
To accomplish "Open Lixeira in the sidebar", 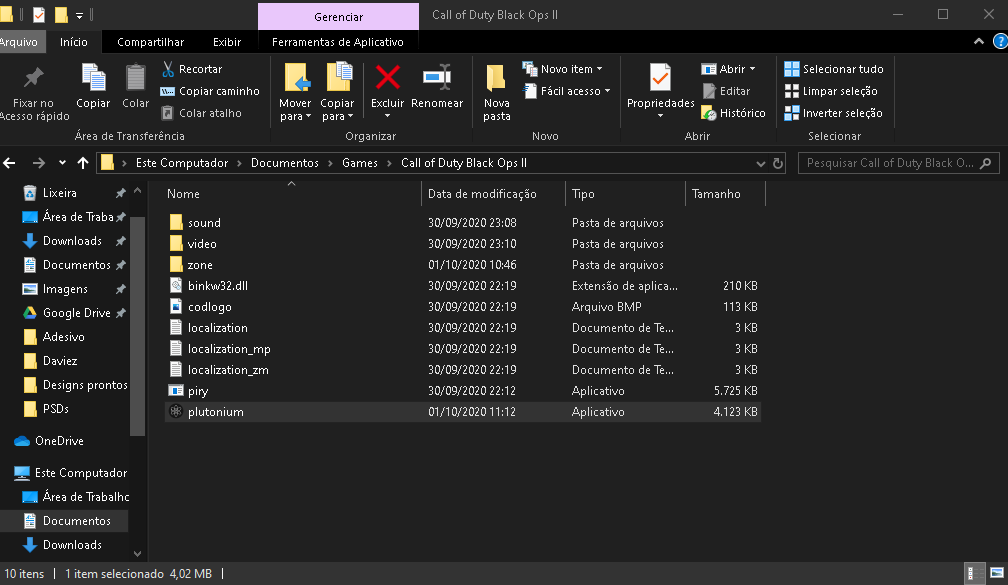I will pyautogui.click(x=59, y=193).
